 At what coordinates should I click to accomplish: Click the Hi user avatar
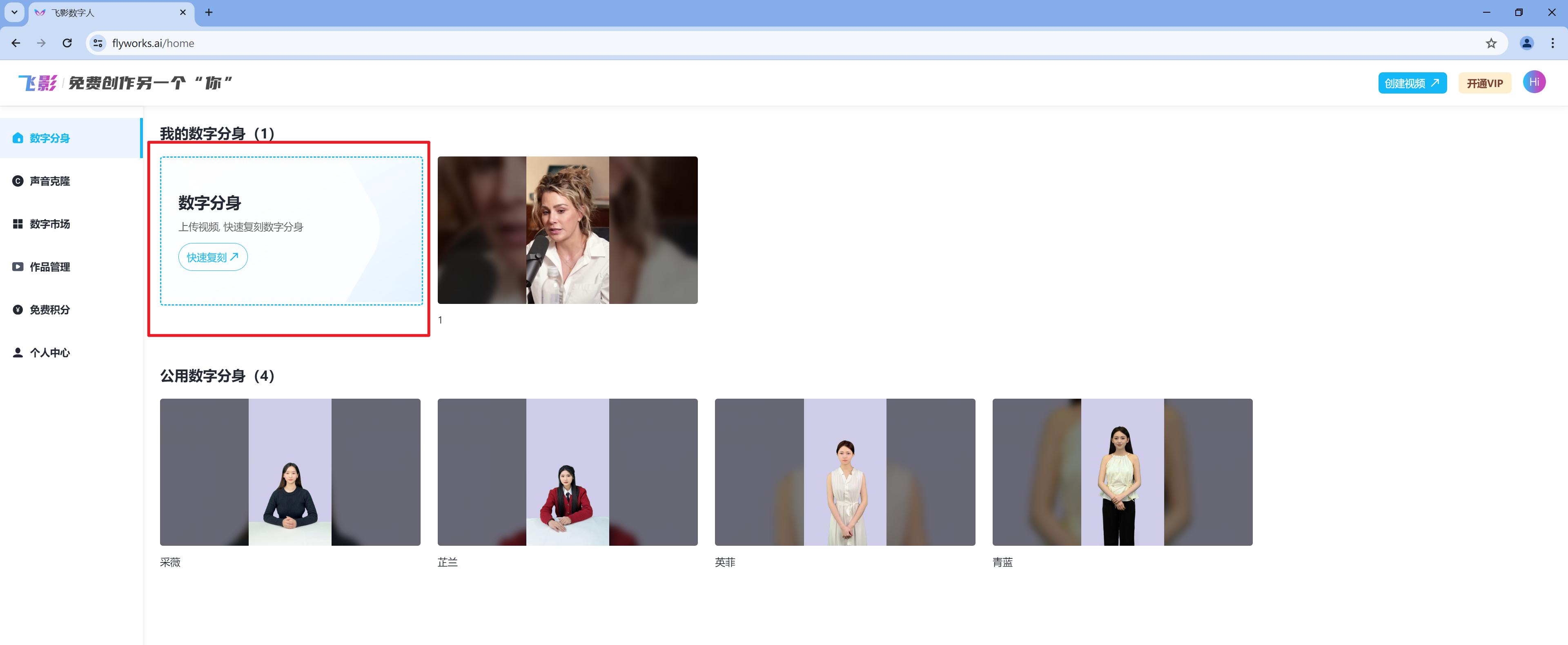(1533, 82)
